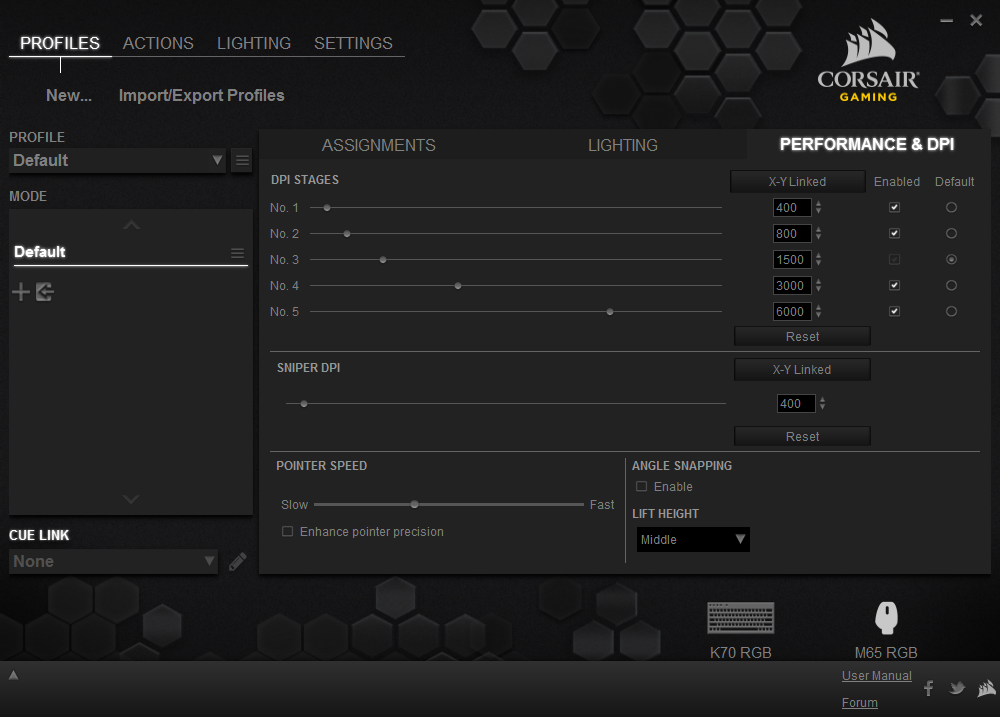Adjust stepper arrows for No. 5 DPI 6000
The height and width of the screenshot is (717, 1000).
click(818, 312)
